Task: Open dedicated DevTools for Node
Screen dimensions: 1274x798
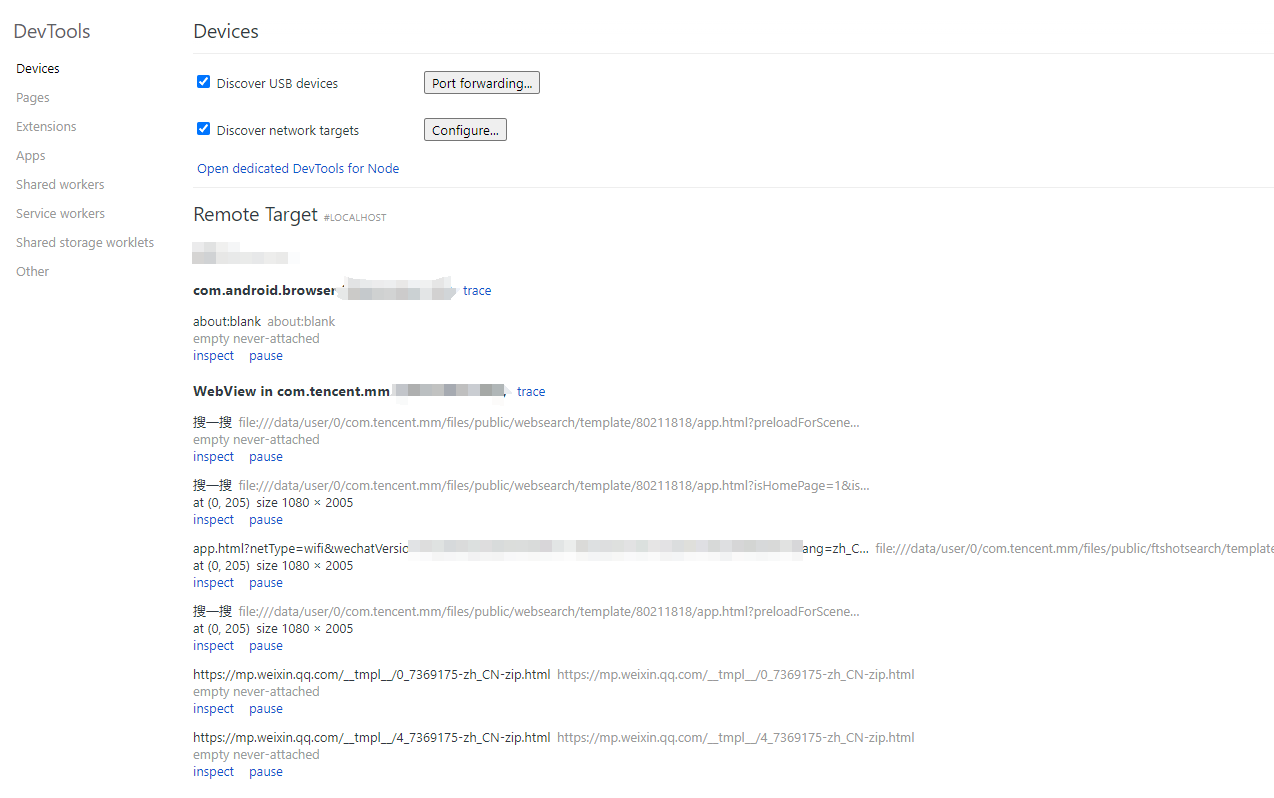Action: pyautogui.click(x=298, y=169)
